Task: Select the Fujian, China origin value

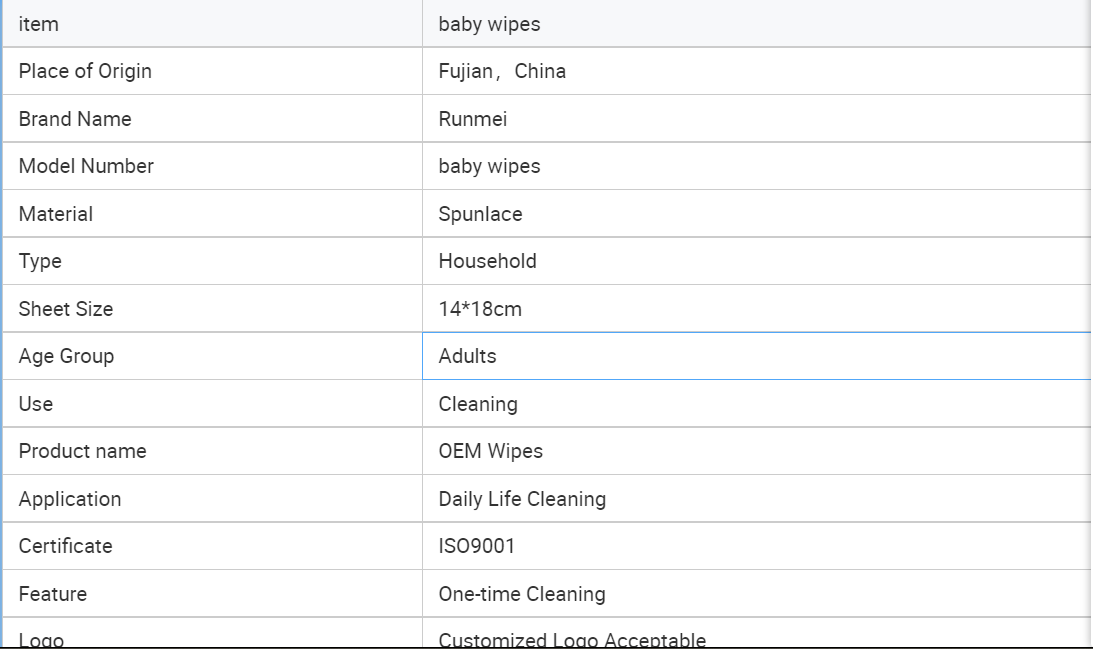Action: tap(502, 71)
